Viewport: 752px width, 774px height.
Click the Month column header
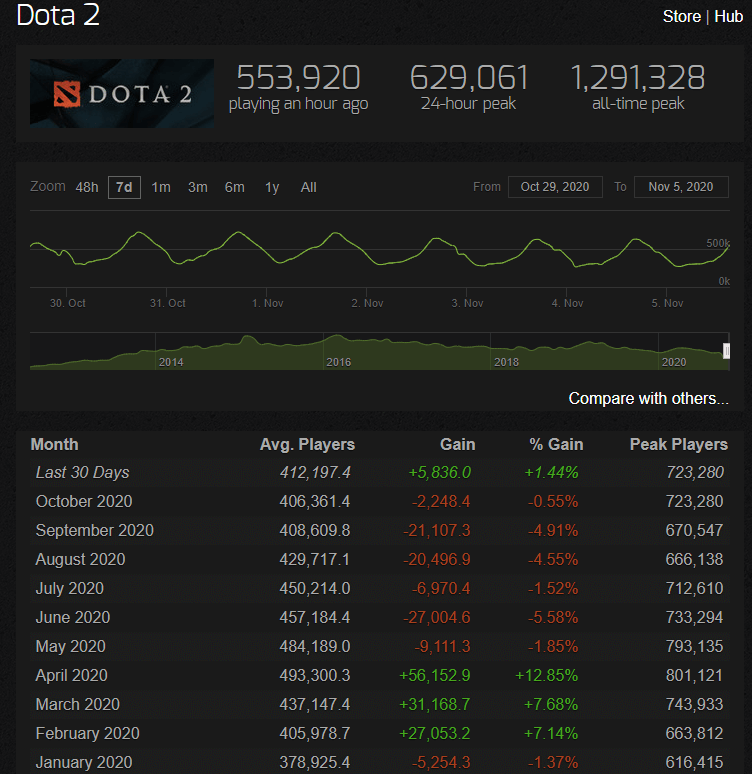[54, 444]
